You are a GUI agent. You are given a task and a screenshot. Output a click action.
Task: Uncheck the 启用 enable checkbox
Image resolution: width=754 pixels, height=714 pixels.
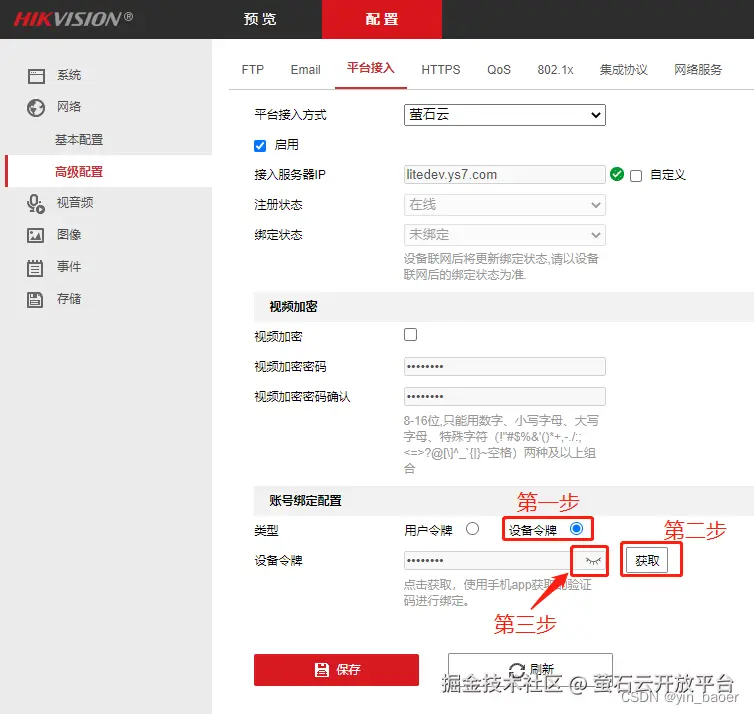click(260, 146)
